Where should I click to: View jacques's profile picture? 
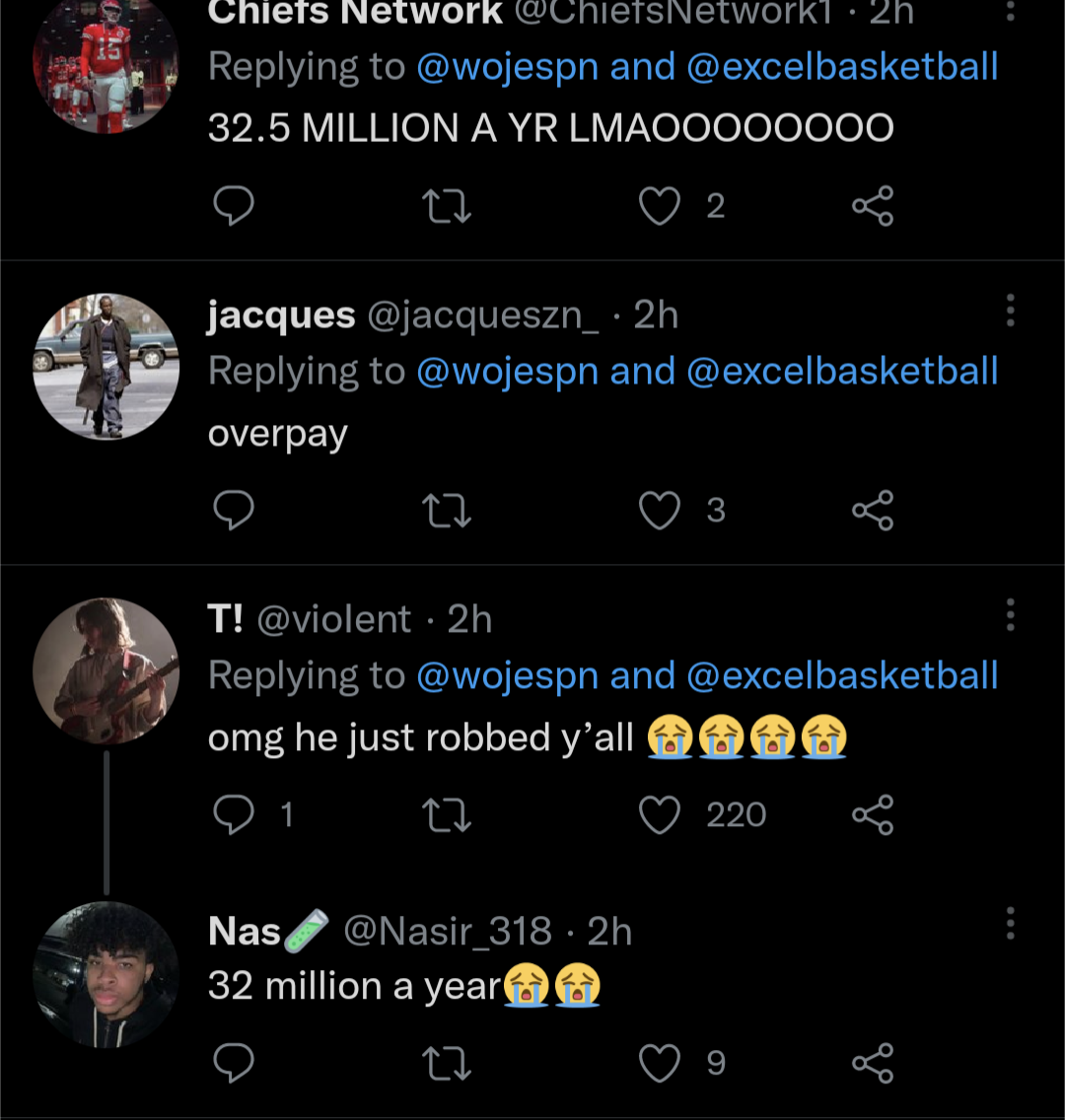[106, 367]
